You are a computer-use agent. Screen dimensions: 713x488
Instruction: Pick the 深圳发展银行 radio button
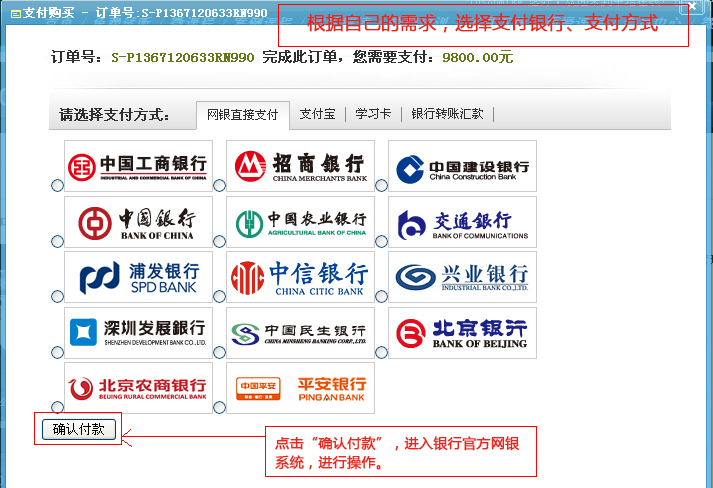pyautogui.click(x=57, y=352)
